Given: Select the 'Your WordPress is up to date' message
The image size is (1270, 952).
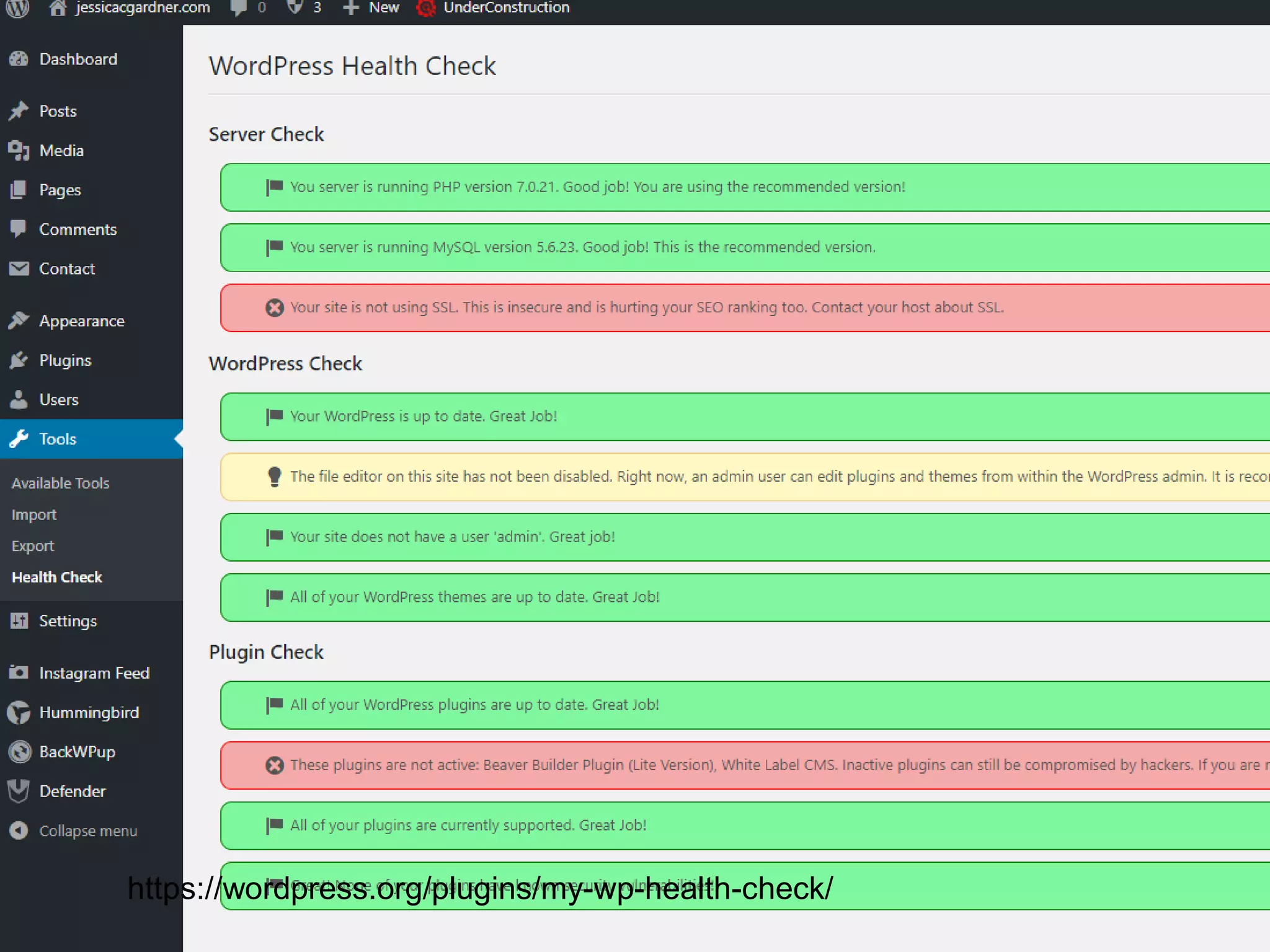Looking at the screenshot, I should (x=424, y=416).
